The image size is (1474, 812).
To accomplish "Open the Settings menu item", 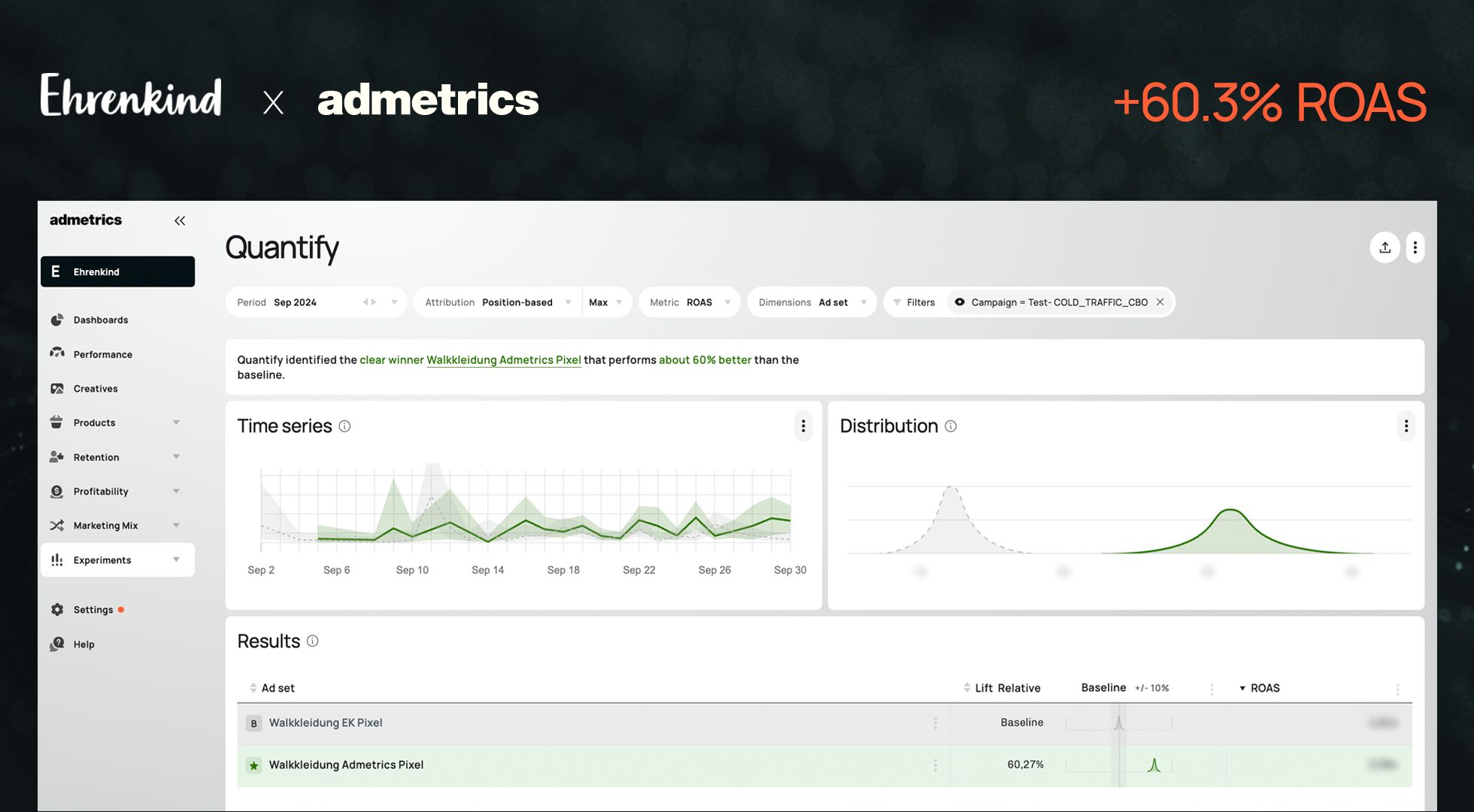I will pyautogui.click(x=93, y=610).
